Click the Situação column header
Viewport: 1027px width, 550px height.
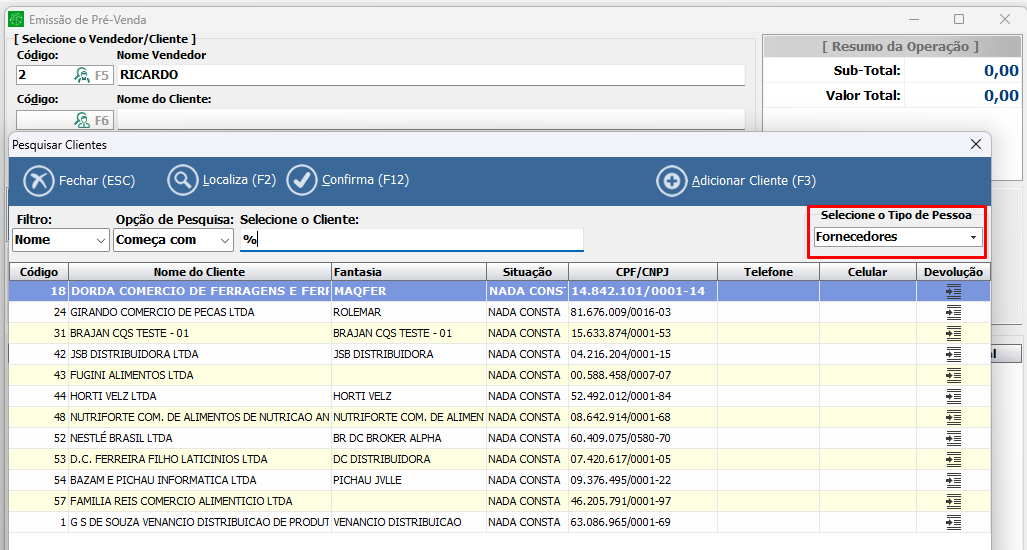527,272
